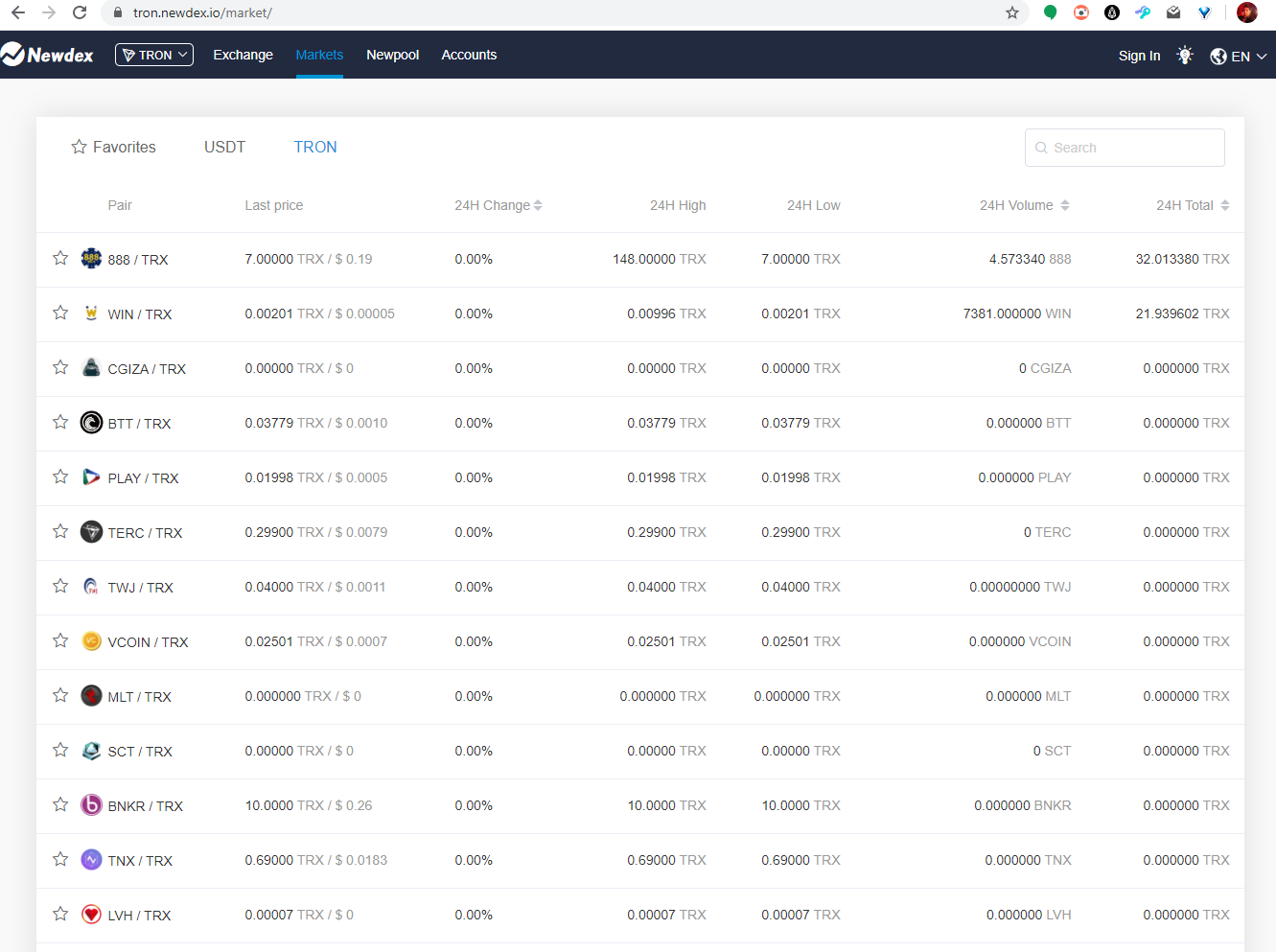Click the SCT token icon
The width and height of the screenshot is (1276, 952).
[91, 751]
